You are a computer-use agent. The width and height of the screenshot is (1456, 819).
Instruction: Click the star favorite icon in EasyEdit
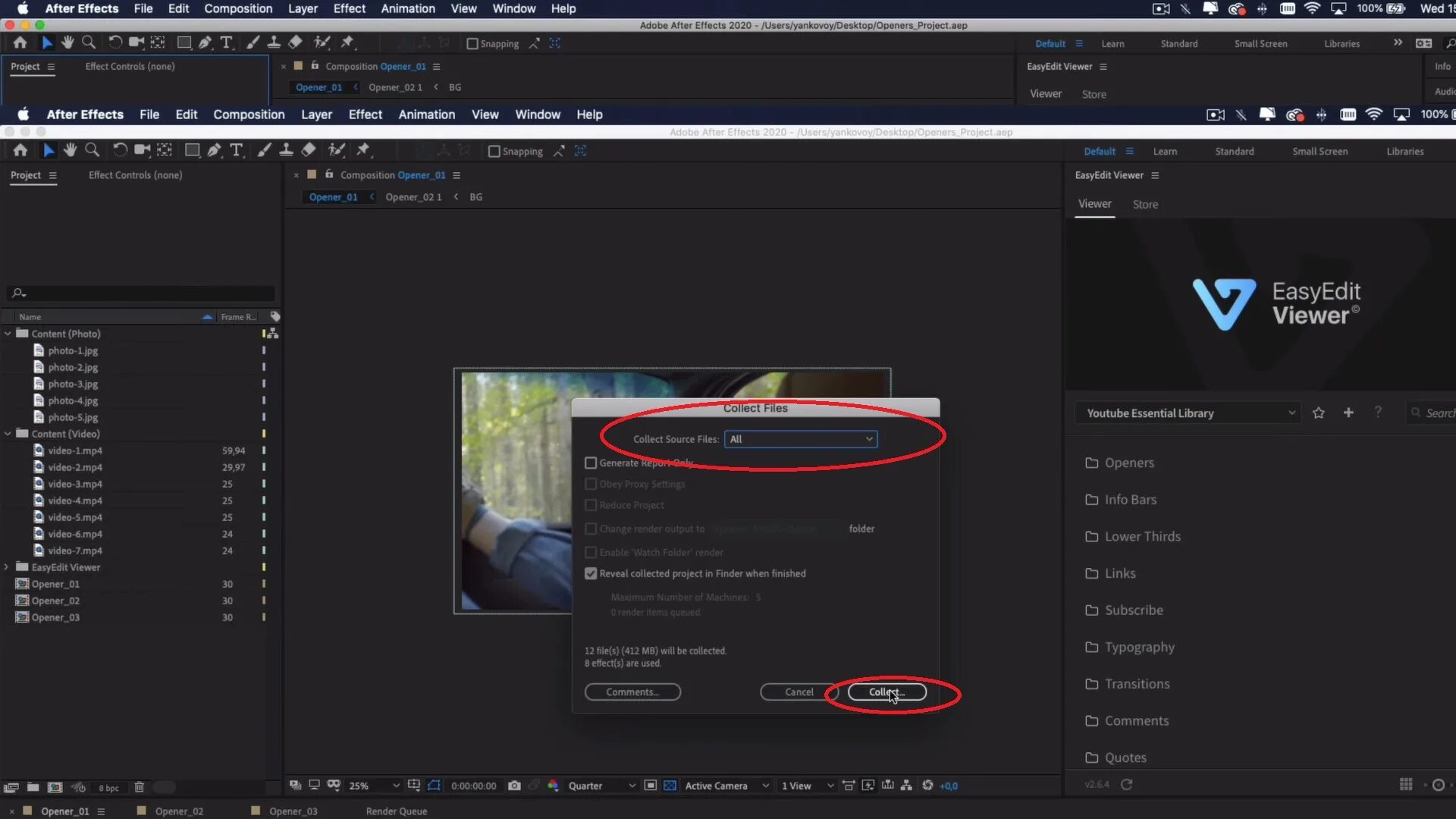coord(1318,413)
